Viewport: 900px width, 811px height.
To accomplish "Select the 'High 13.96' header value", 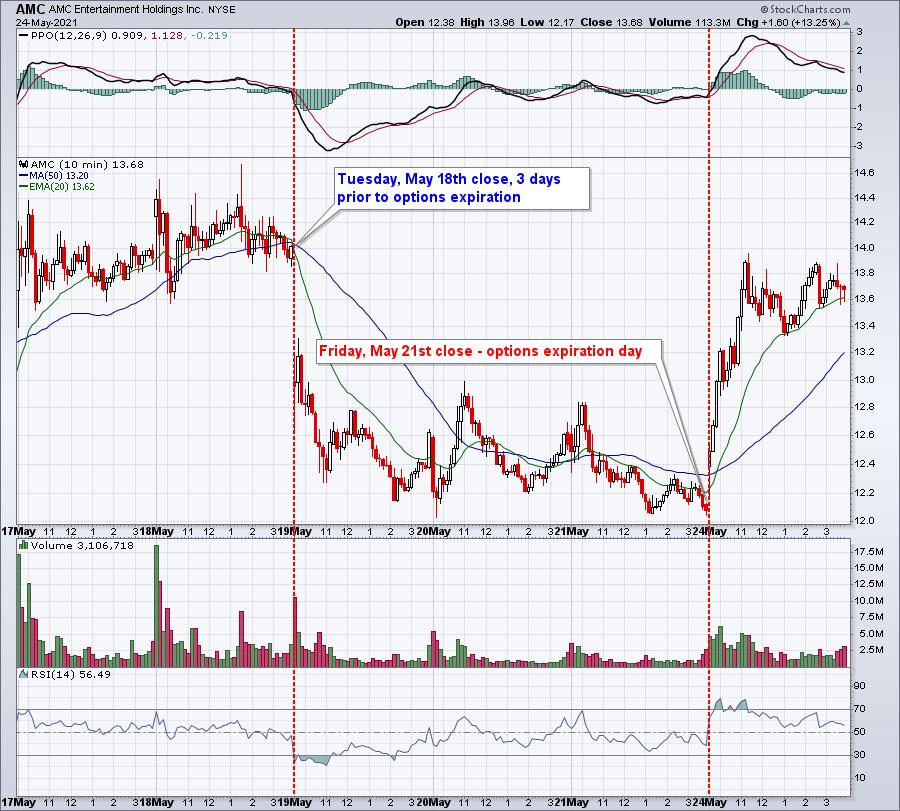I will coord(487,22).
